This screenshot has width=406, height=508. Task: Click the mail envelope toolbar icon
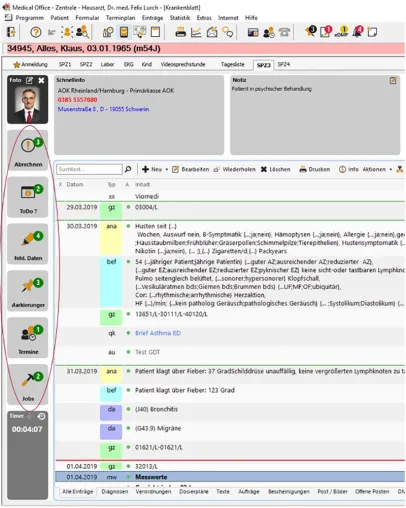coord(212,32)
